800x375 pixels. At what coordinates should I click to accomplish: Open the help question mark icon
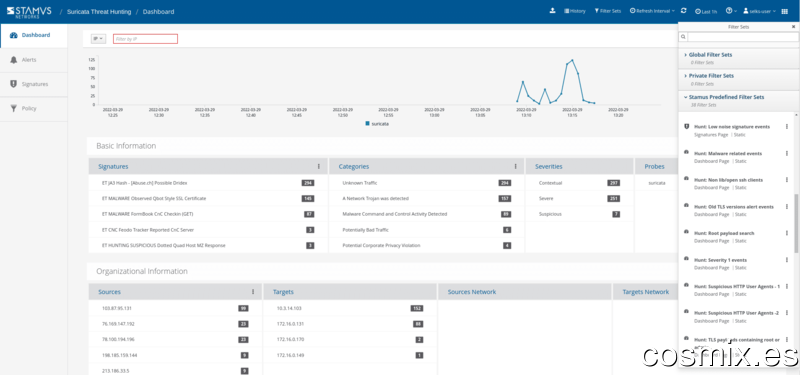click(730, 11)
